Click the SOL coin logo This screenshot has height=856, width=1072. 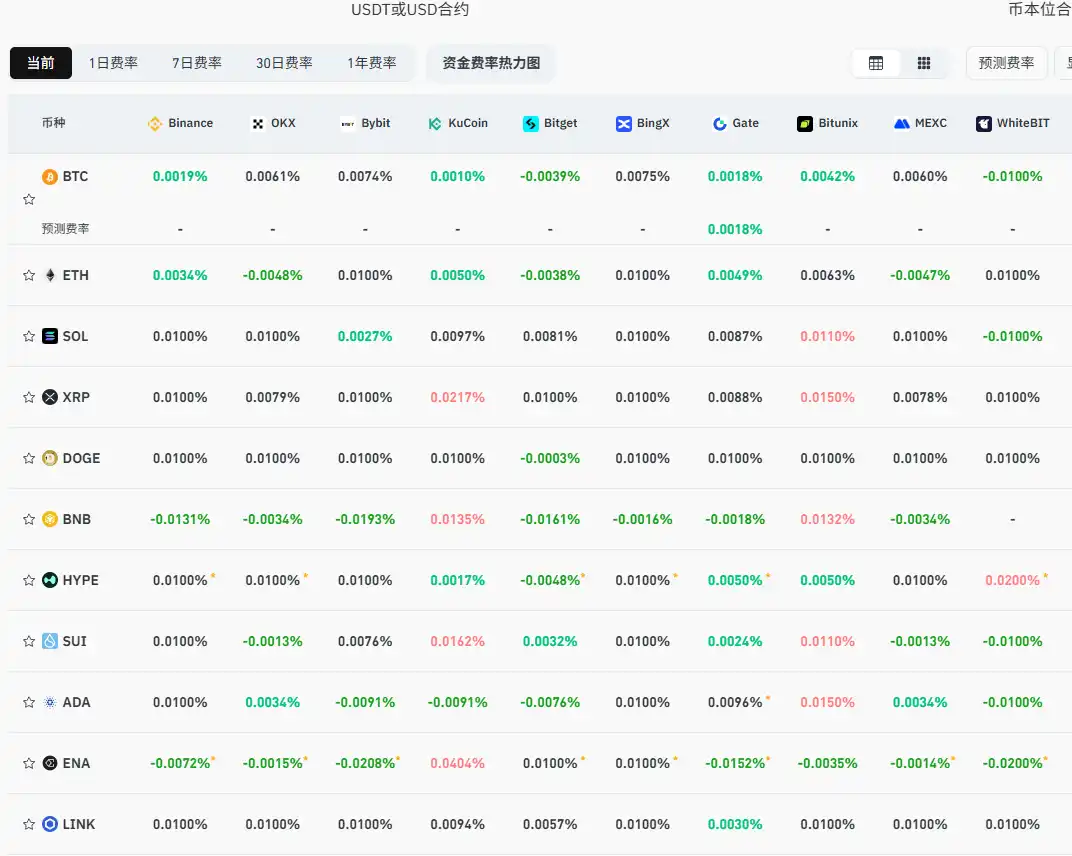50,336
